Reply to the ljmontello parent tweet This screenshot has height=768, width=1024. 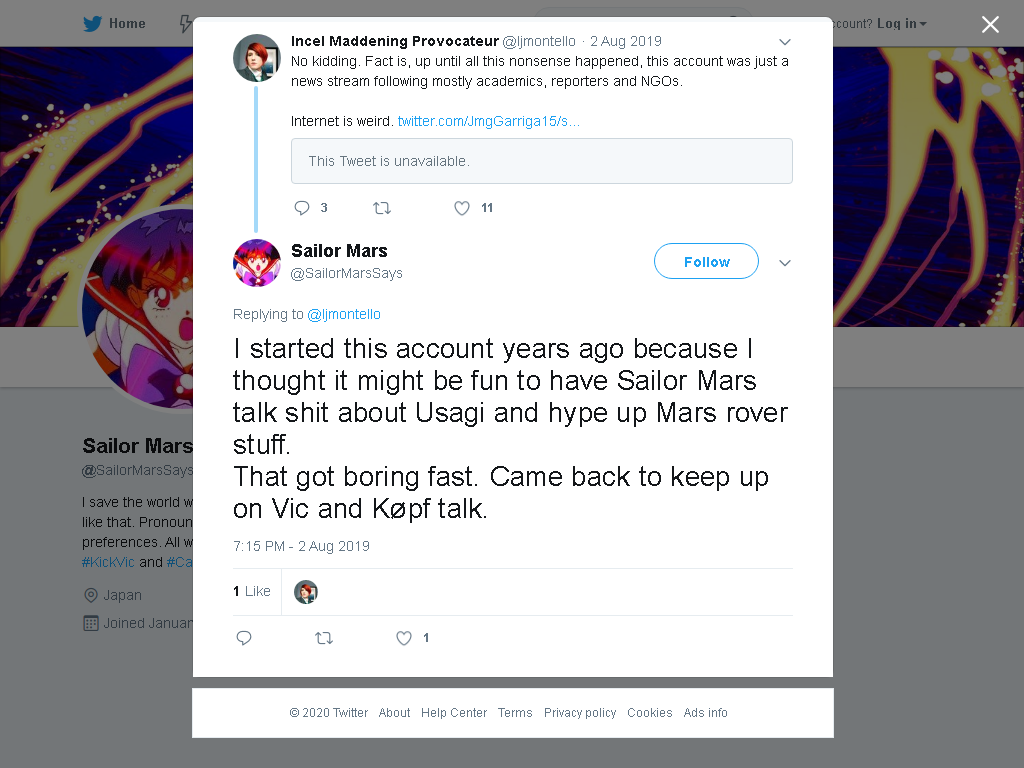(302, 208)
